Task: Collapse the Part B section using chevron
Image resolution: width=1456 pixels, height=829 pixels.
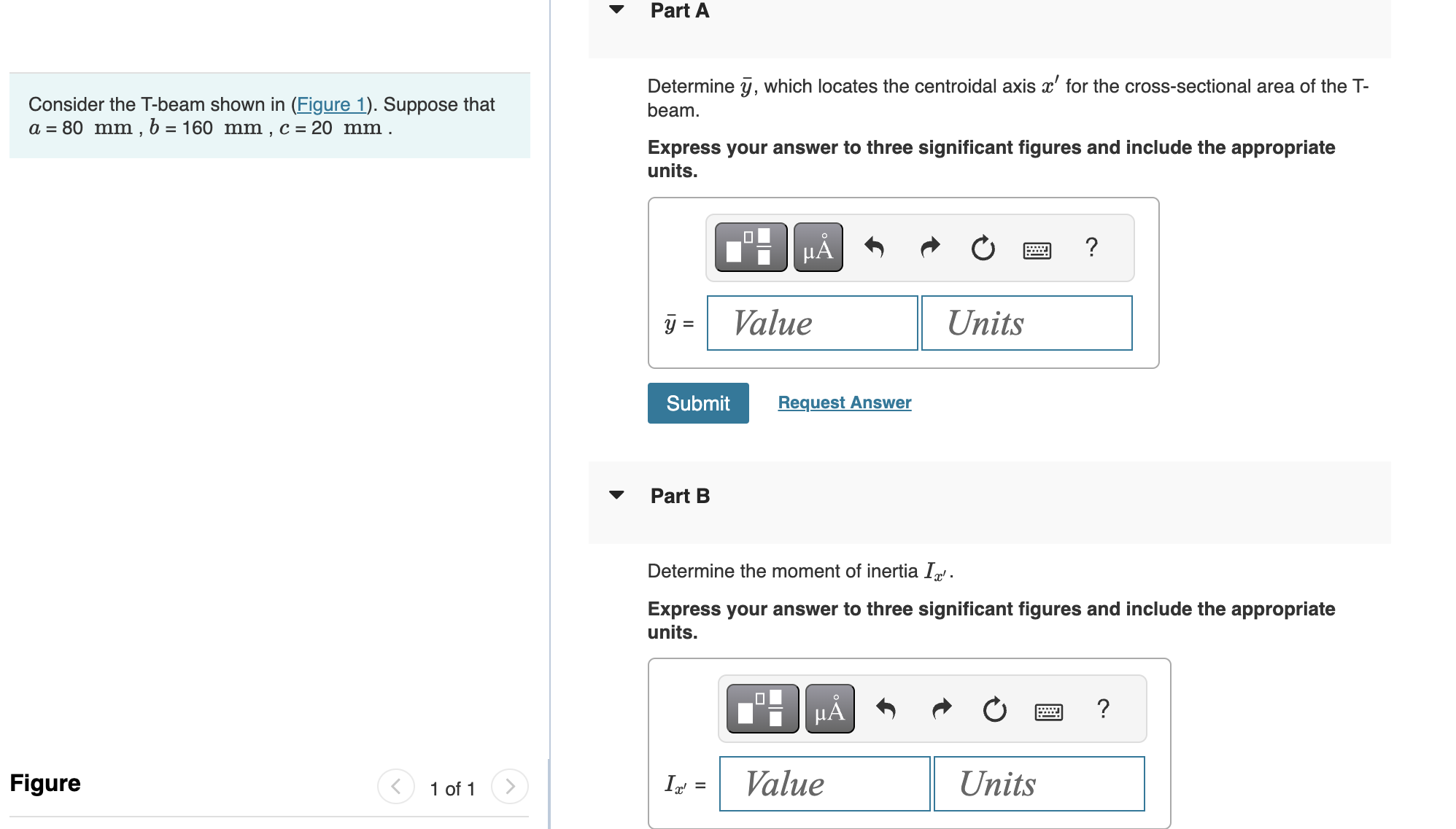Action: pyautogui.click(x=613, y=494)
